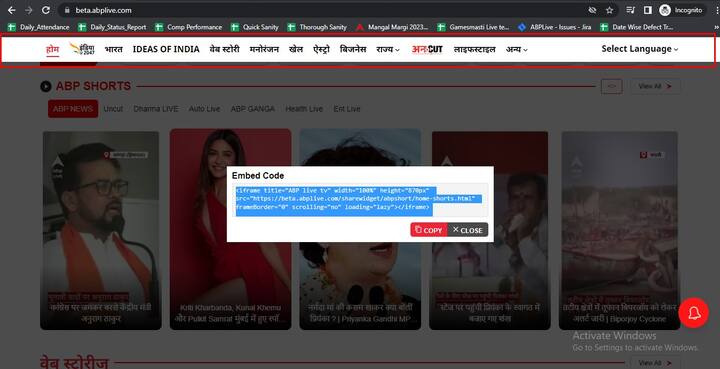Open the Kriti Kharbanda video thumbnail
The image size is (720, 369).
tap(231, 229)
